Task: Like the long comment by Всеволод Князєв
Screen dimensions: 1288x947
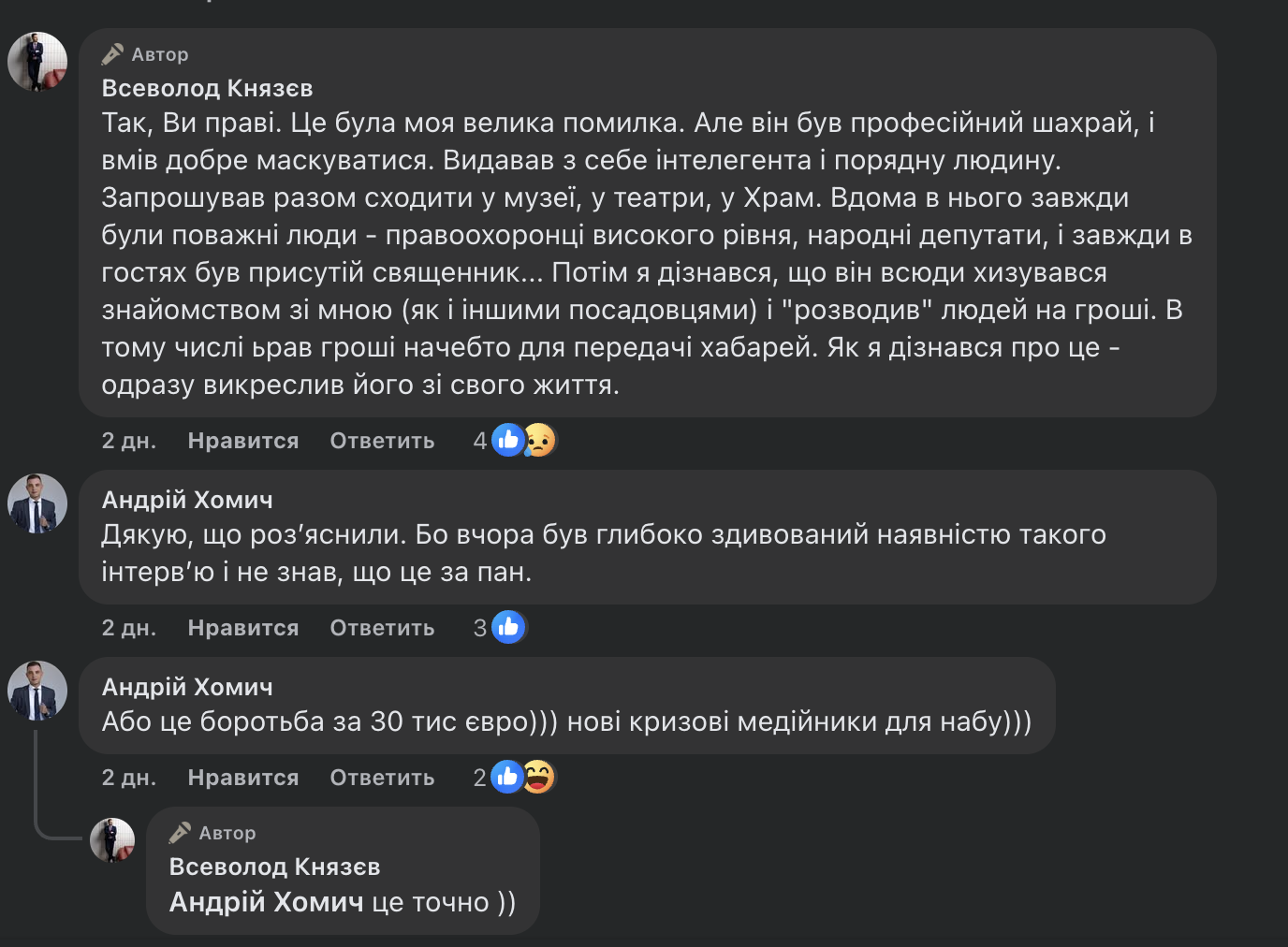Action: click(242, 441)
